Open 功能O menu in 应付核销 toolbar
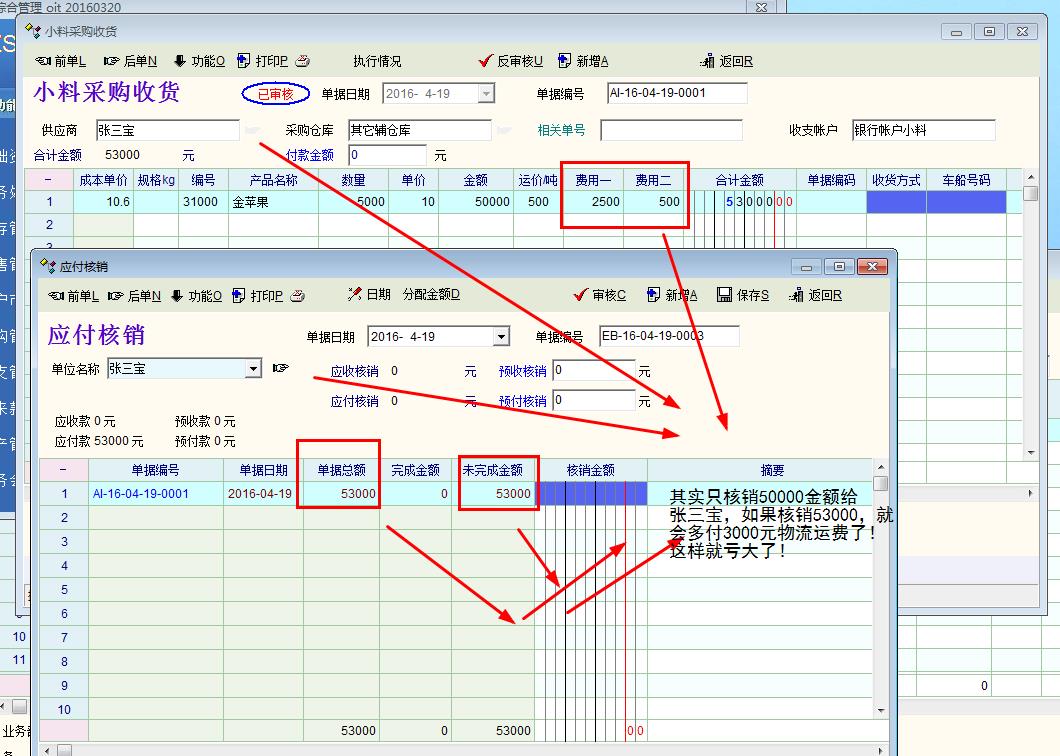Image resolution: width=1060 pixels, height=756 pixels. pos(198,295)
